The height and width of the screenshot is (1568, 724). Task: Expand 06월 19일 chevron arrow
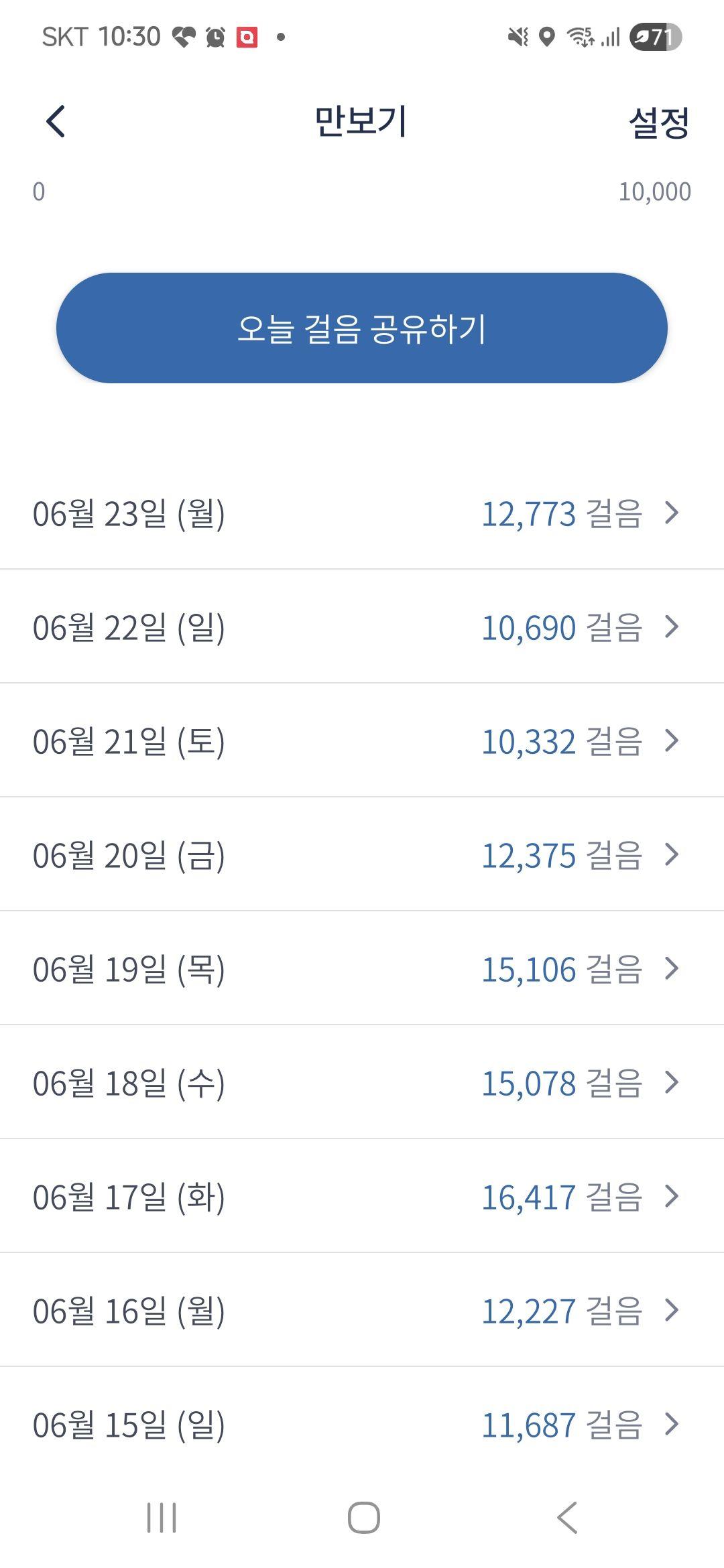pyautogui.click(x=672, y=969)
